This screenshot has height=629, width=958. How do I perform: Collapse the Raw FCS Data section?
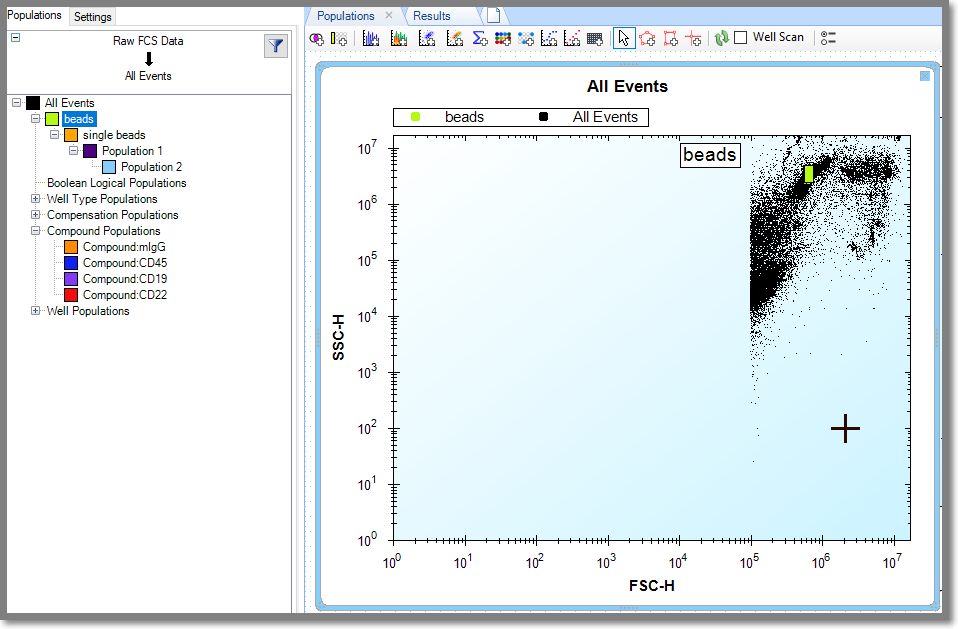(x=15, y=37)
